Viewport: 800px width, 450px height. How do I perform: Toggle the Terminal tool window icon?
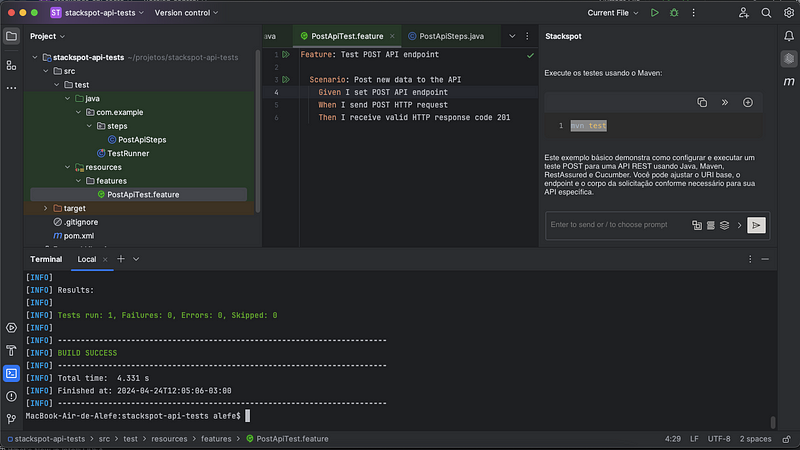click(11, 373)
